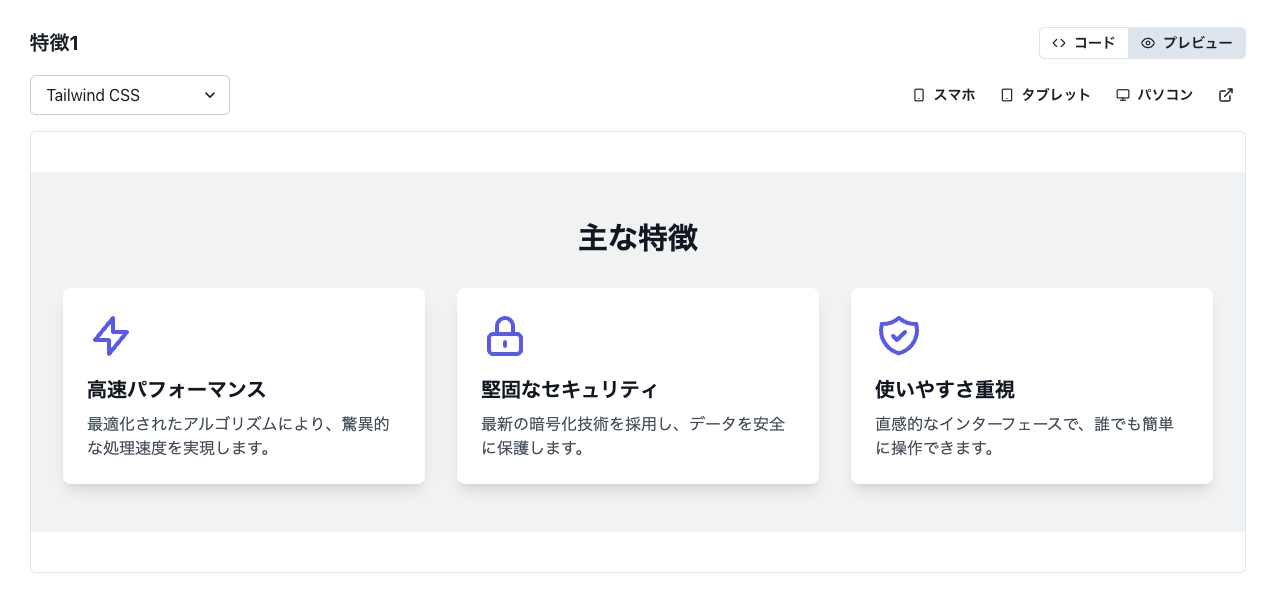This screenshot has width=1272, height=595.
Task: Switch to the プレビュー view
Action: tap(1187, 43)
